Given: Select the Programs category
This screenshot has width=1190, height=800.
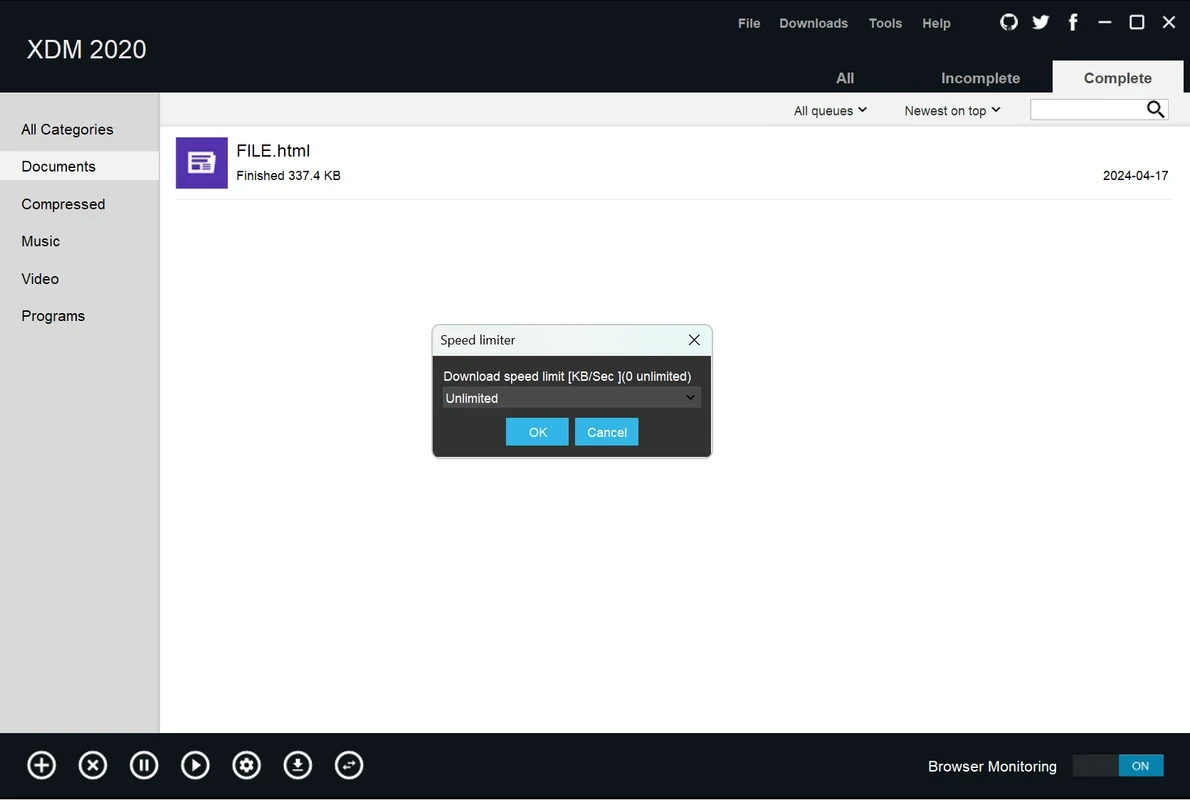Looking at the screenshot, I should (x=80, y=316).
